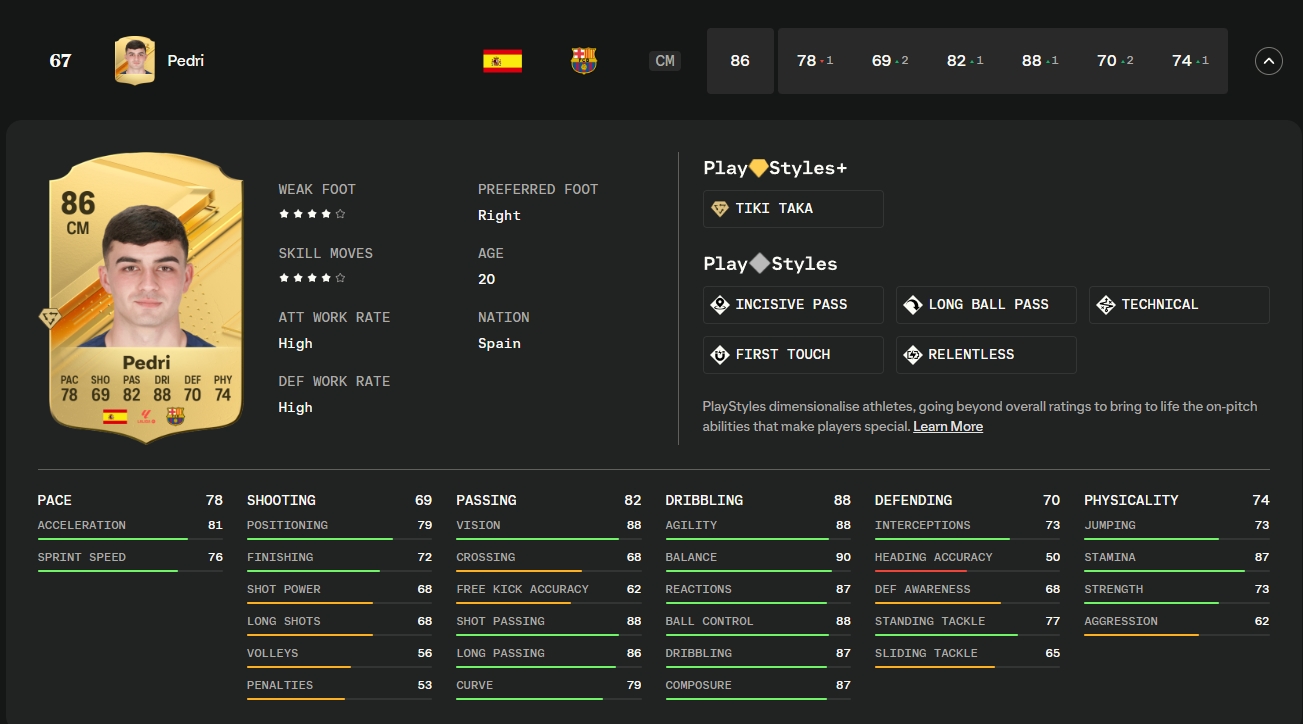Viewport: 1303px width, 724px height.
Task: Click the Penalties stat row
Action: coord(339,689)
